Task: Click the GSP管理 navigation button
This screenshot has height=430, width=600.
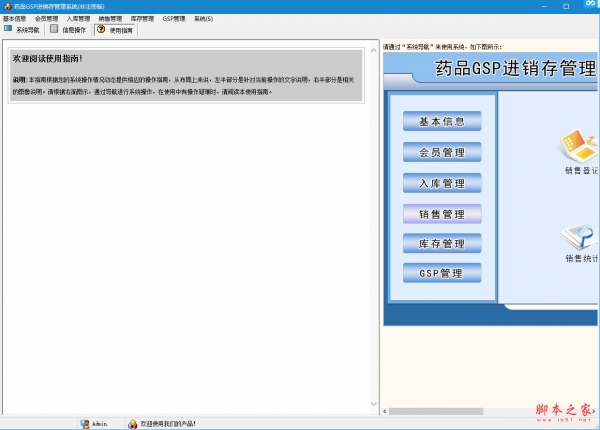Action: coord(442,273)
